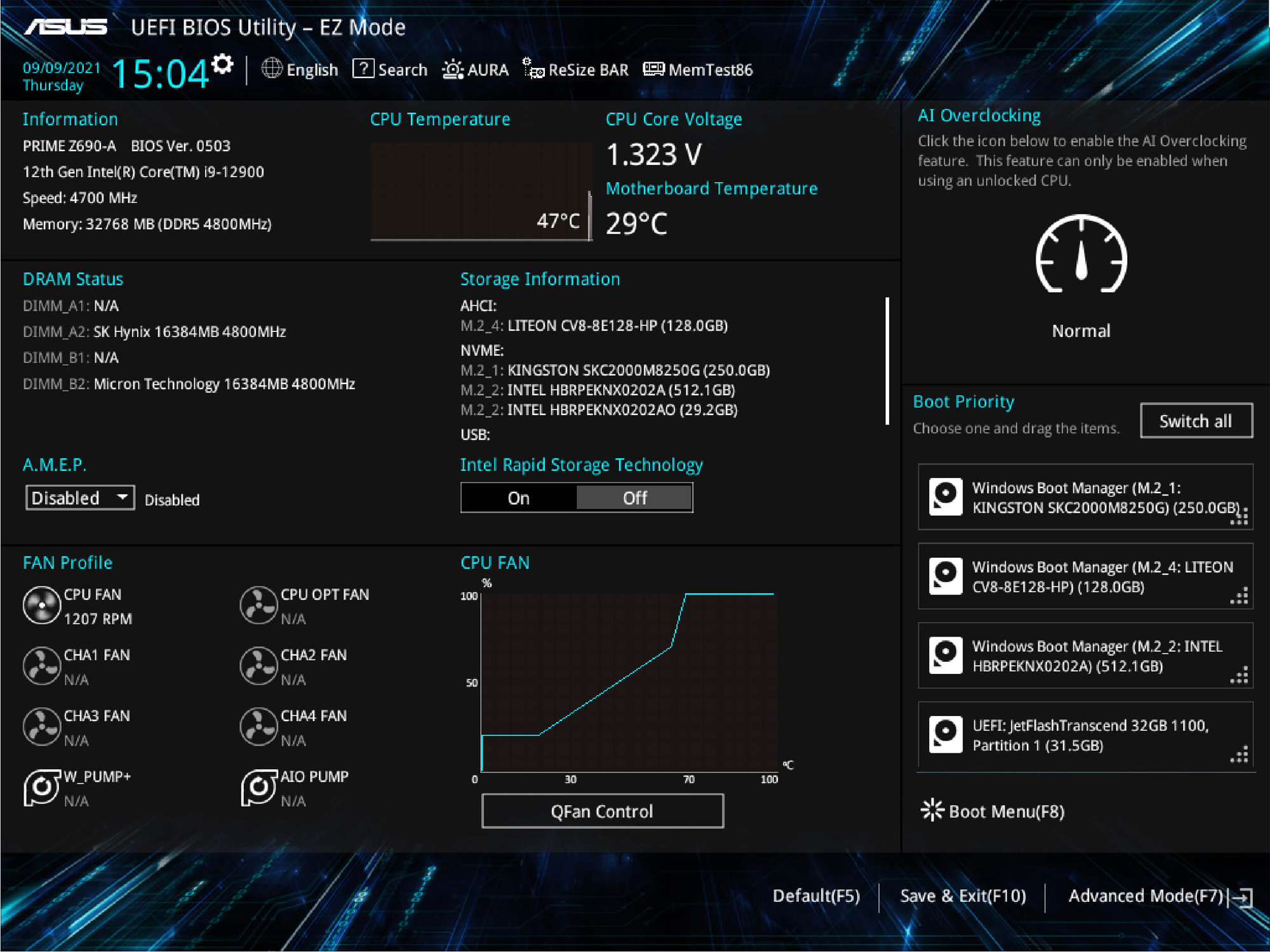Click the 1207 RPM fan speed

[x=98, y=619]
